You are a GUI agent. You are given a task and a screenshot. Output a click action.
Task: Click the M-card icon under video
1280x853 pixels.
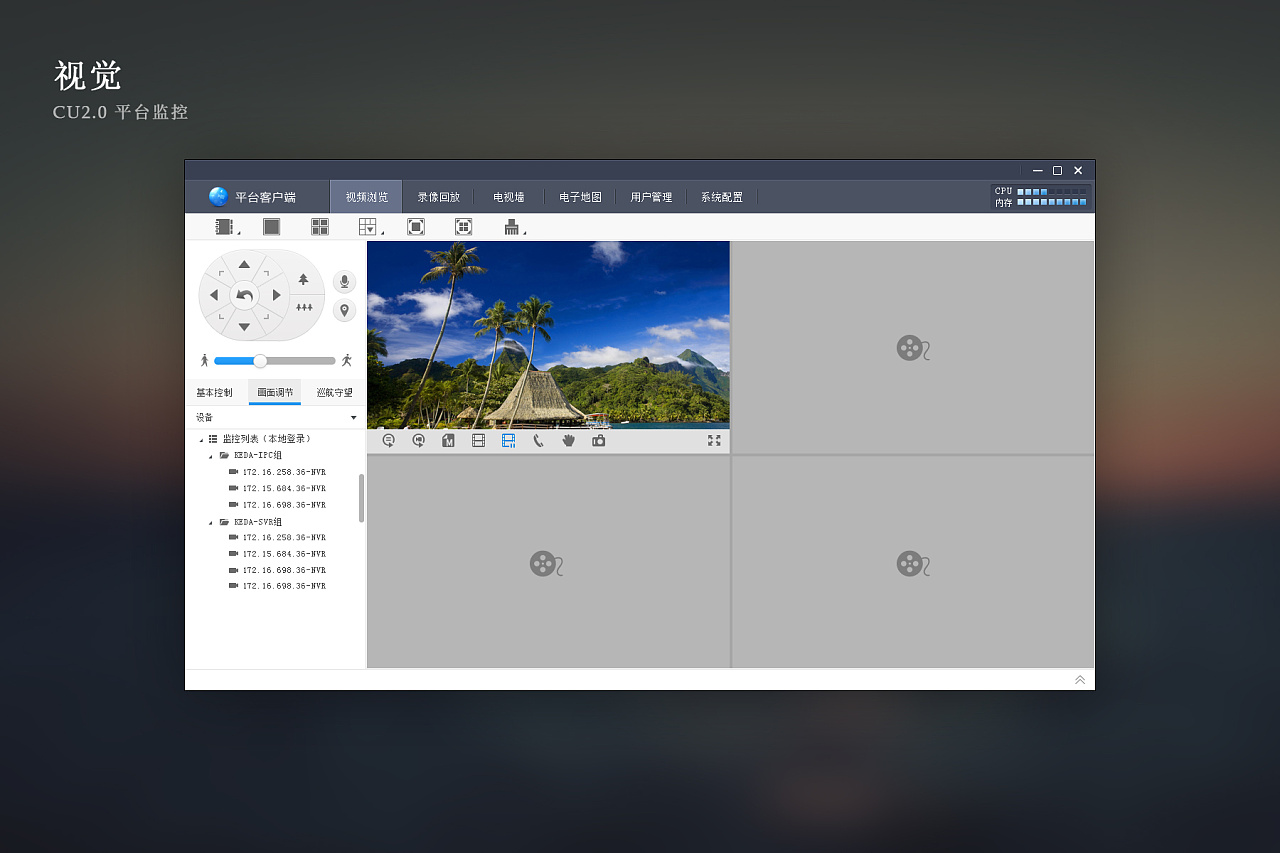[x=448, y=440]
